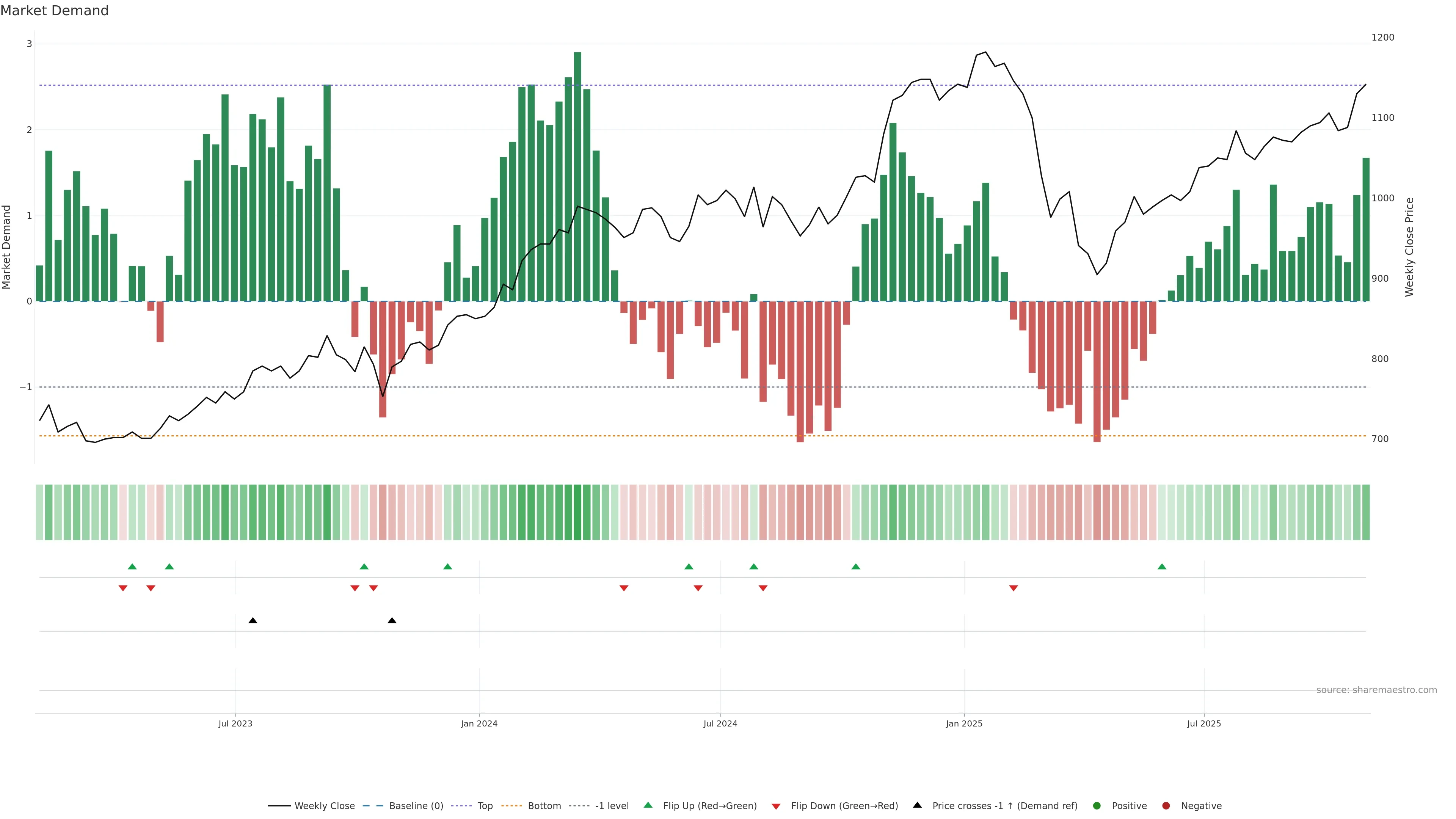The width and height of the screenshot is (1456, 819).
Task: Click the last green flip-up marker before Jul 2025
Action: pyautogui.click(x=1161, y=566)
